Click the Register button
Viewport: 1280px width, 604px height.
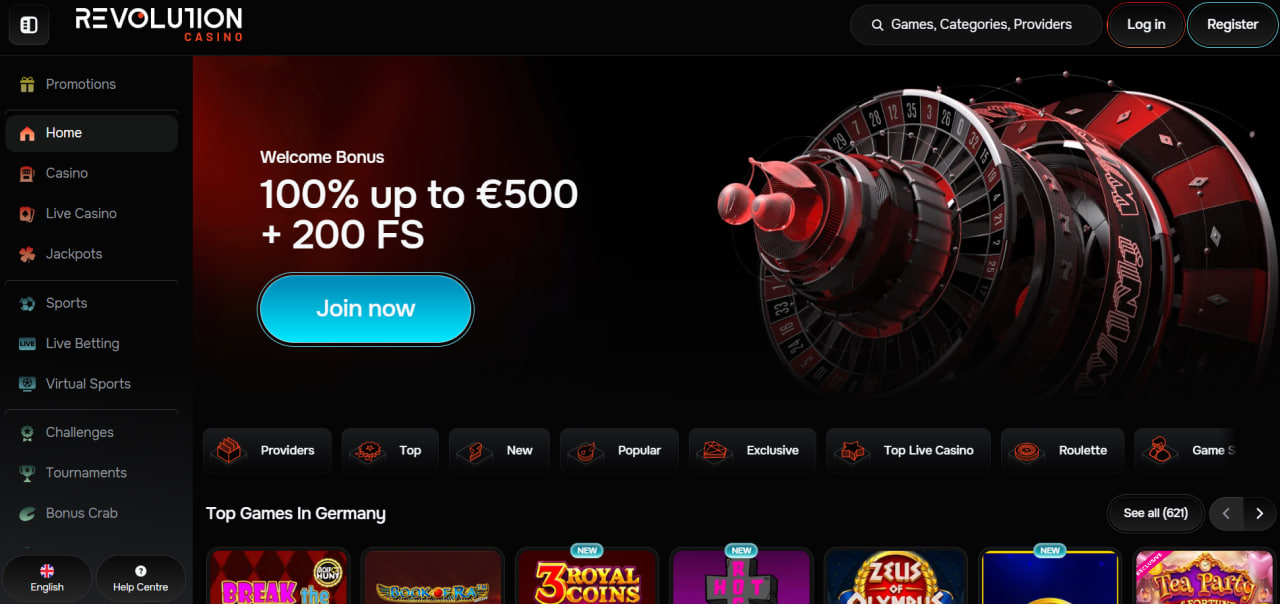(1232, 25)
